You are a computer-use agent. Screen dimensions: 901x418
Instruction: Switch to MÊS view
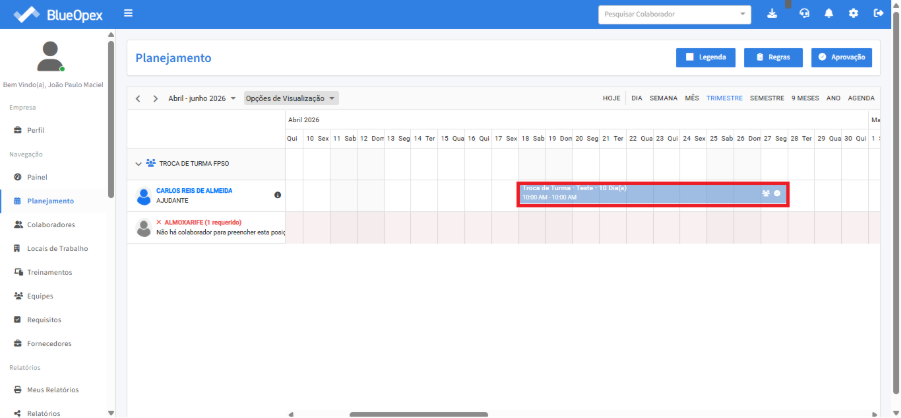[692, 98]
